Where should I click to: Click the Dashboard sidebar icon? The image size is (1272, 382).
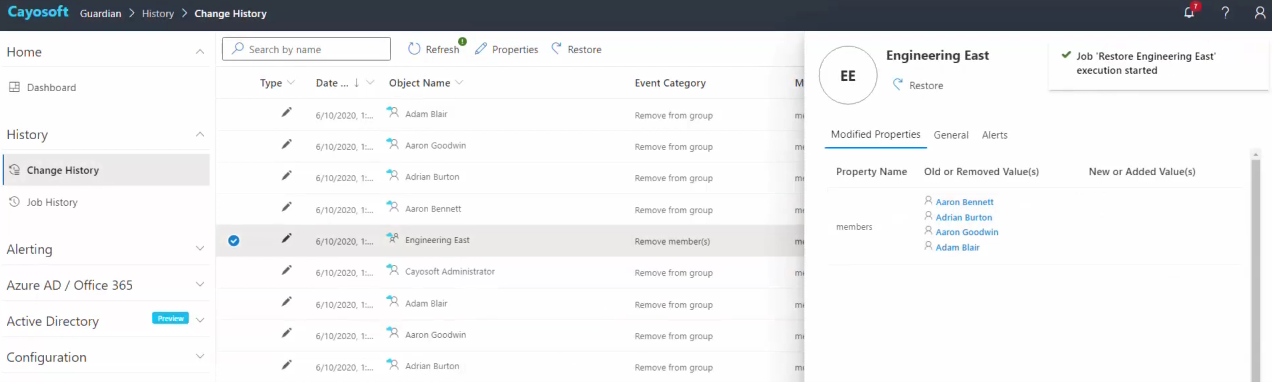pyautogui.click(x=14, y=87)
